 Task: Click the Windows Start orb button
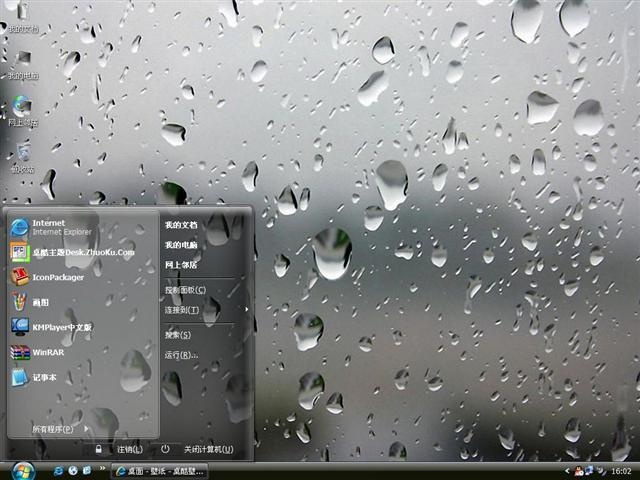tap(23, 471)
